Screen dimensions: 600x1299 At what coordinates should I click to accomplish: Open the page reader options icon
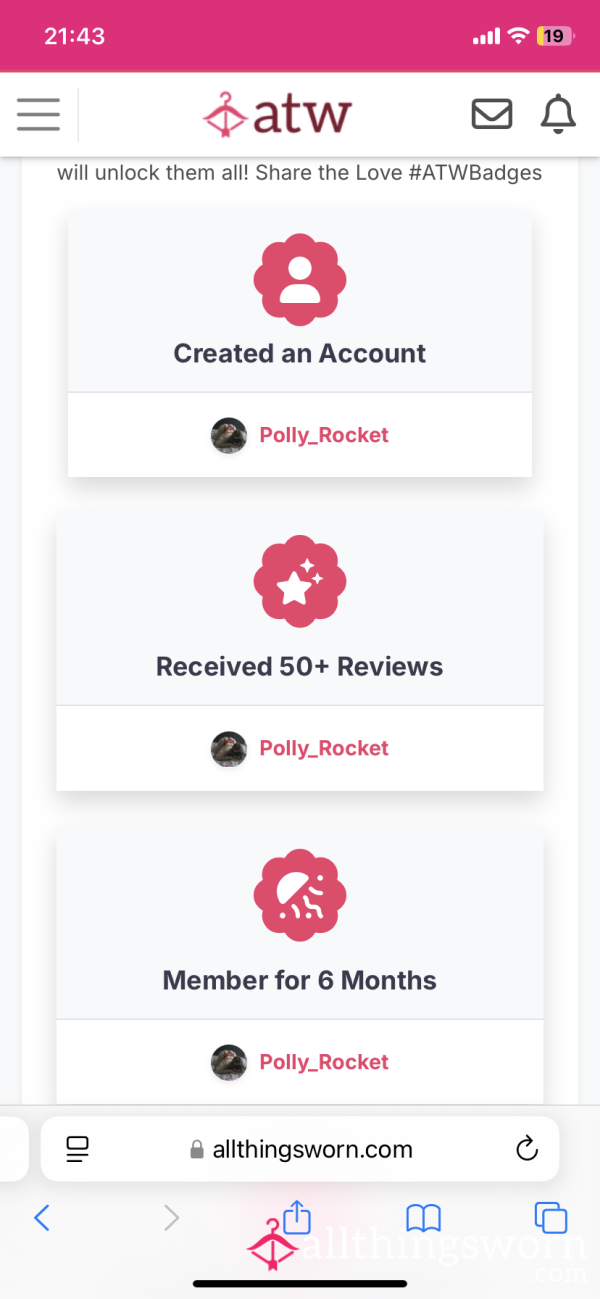click(77, 1149)
